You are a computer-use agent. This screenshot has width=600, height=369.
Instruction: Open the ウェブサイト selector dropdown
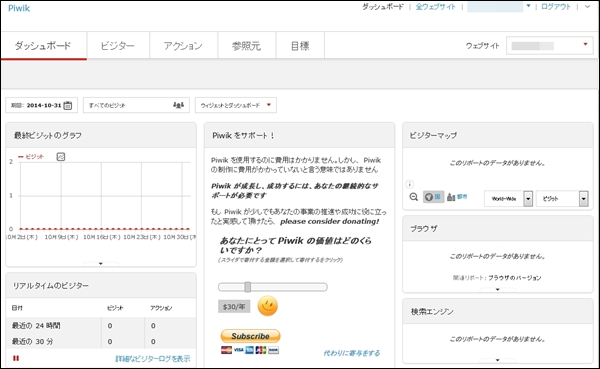point(549,46)
